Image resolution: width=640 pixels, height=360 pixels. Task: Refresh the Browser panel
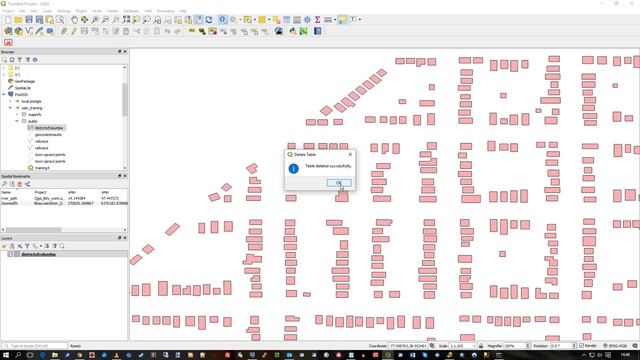12,60
